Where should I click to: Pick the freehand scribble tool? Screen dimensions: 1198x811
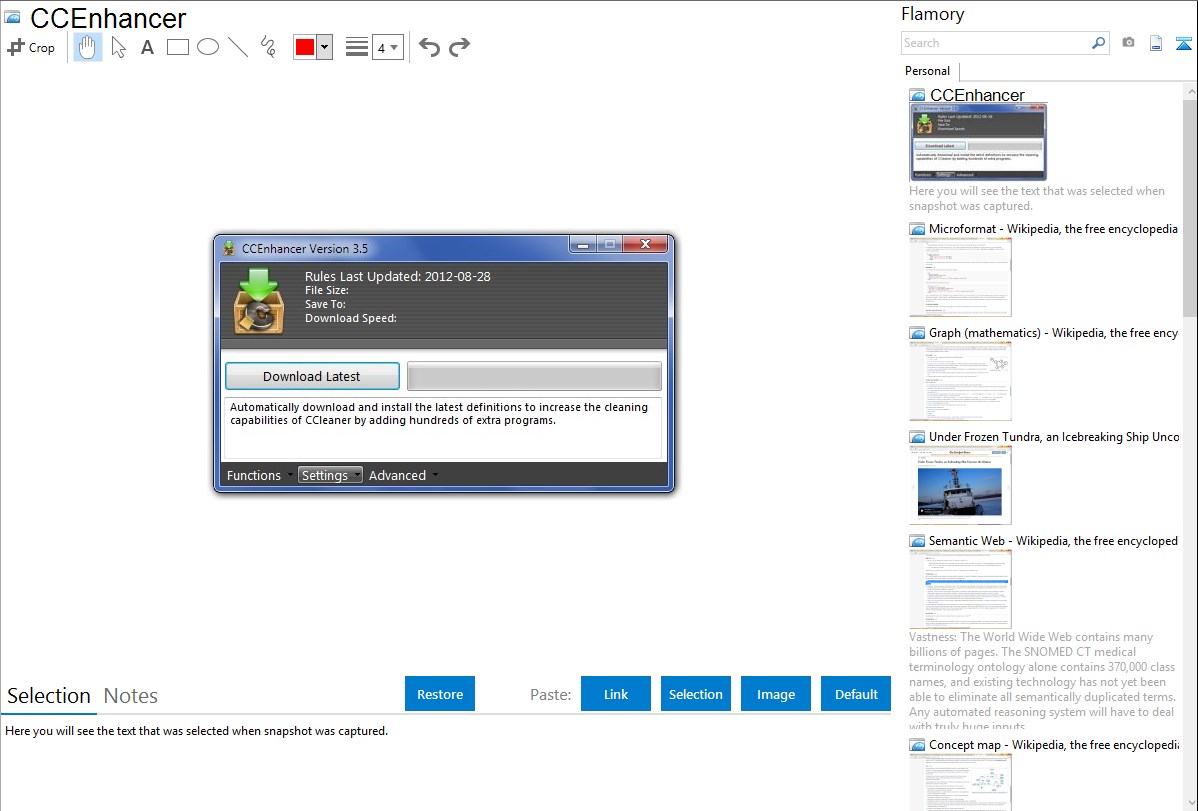268,47
